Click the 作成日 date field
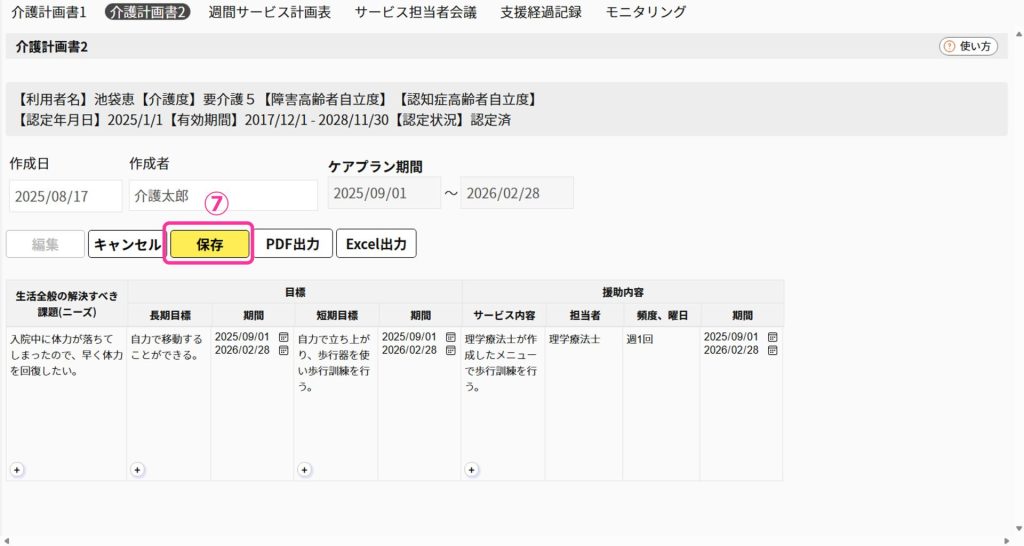Image resolution: width=1024 pixels, height=546 pixels. (65, 196)
